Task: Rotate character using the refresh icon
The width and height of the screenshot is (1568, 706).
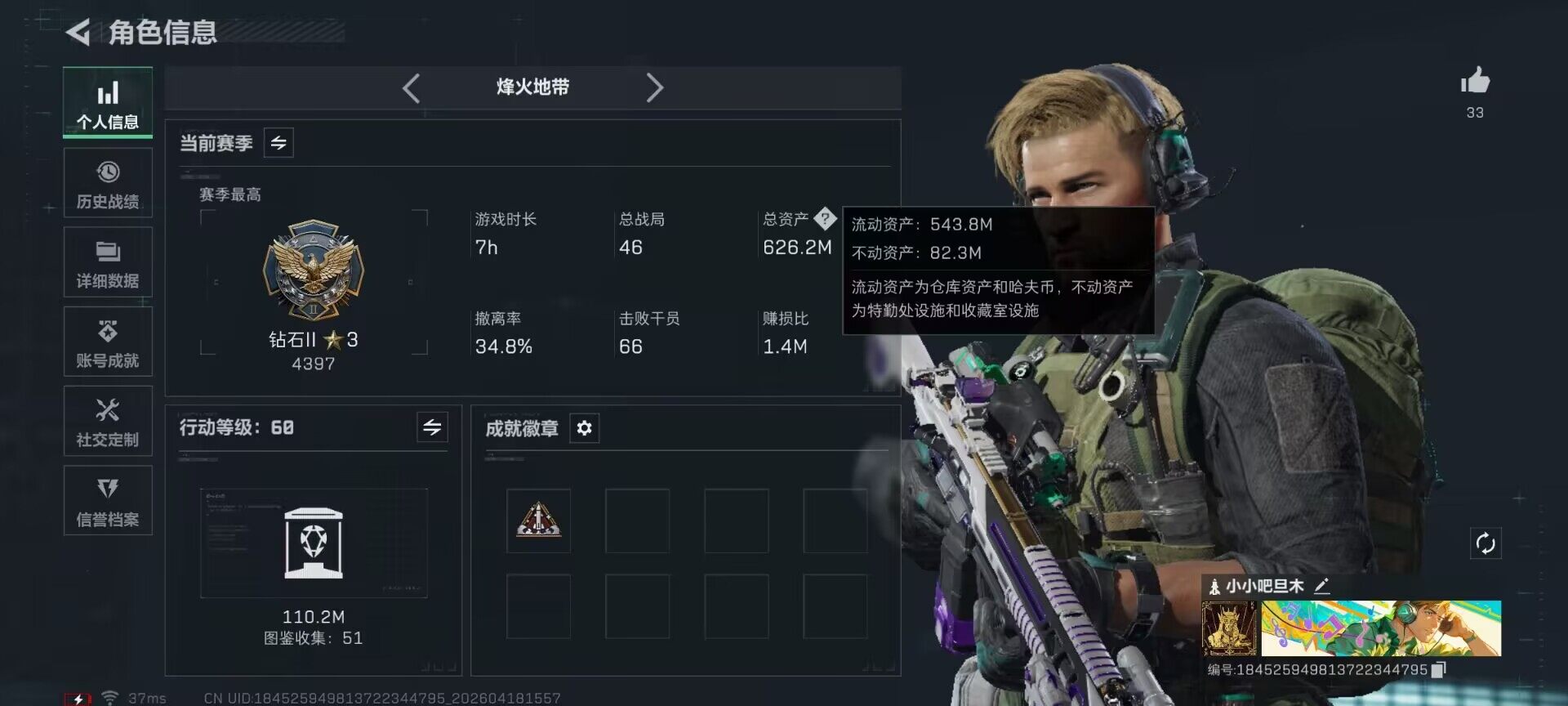Action: (x=1486, y=543)
